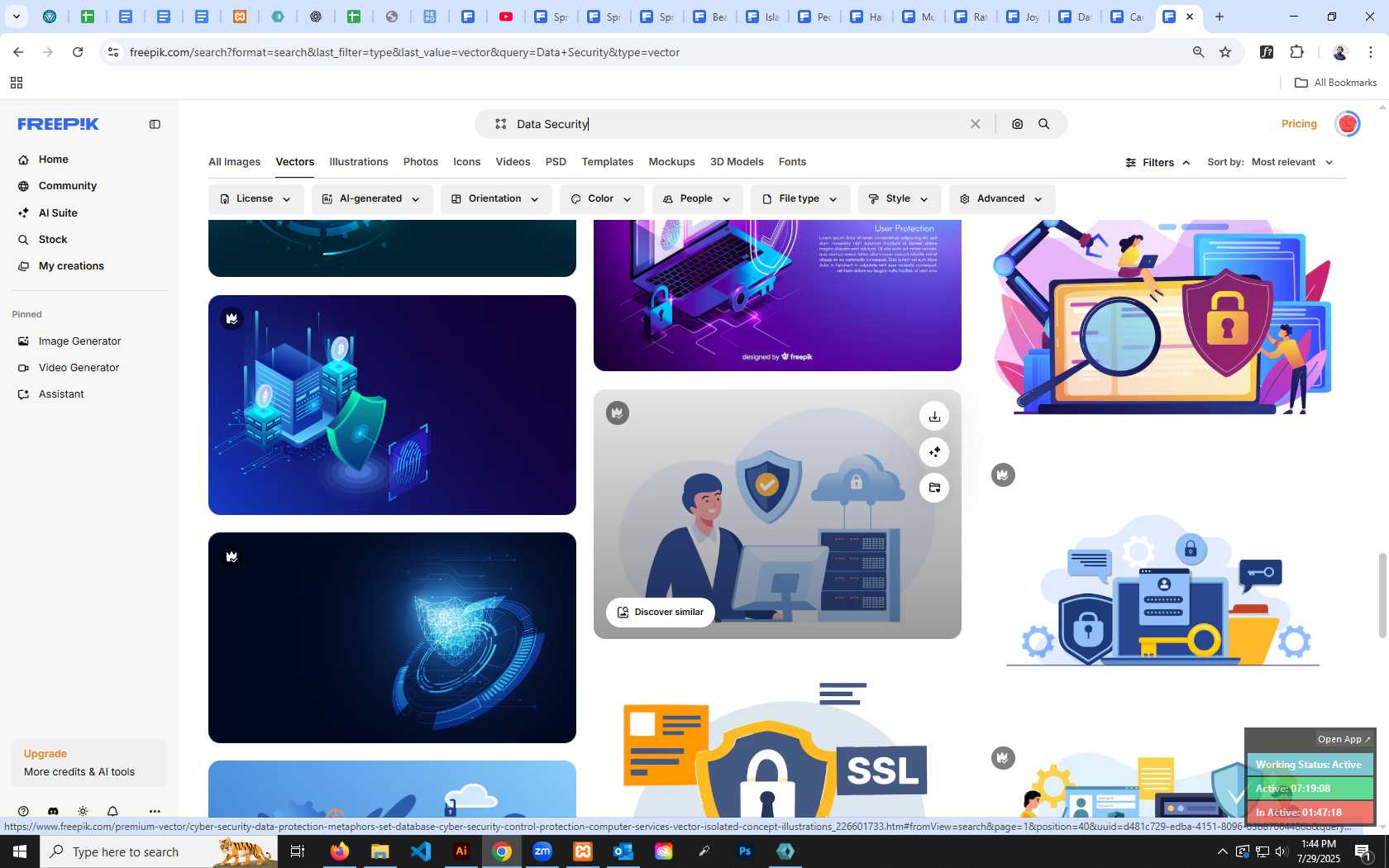Open Home in the sidebar
Image resolution: width=1389 pixels, height=868 pixels.
point(53,160)
